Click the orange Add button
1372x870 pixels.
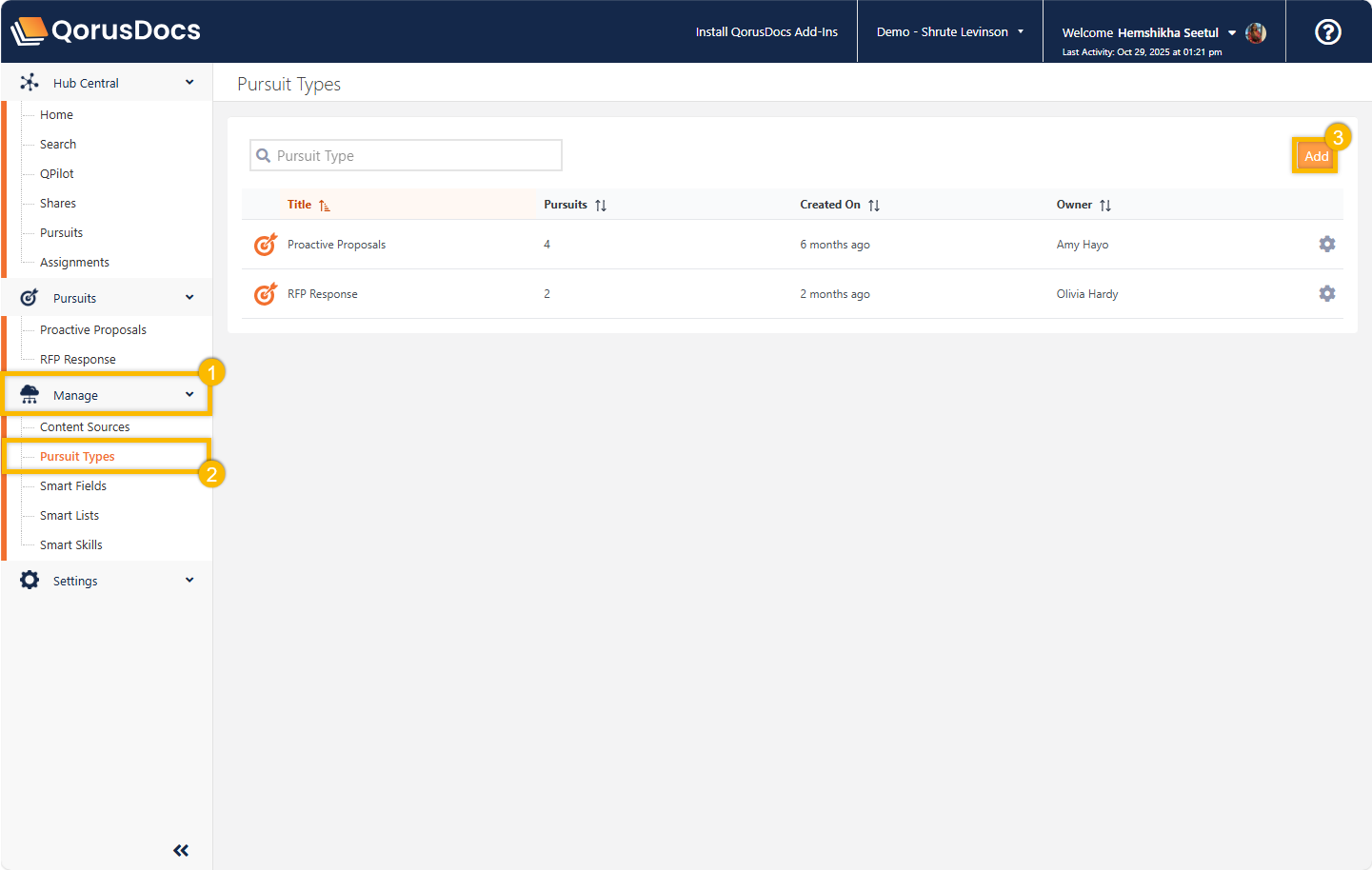coord(1316,156)
